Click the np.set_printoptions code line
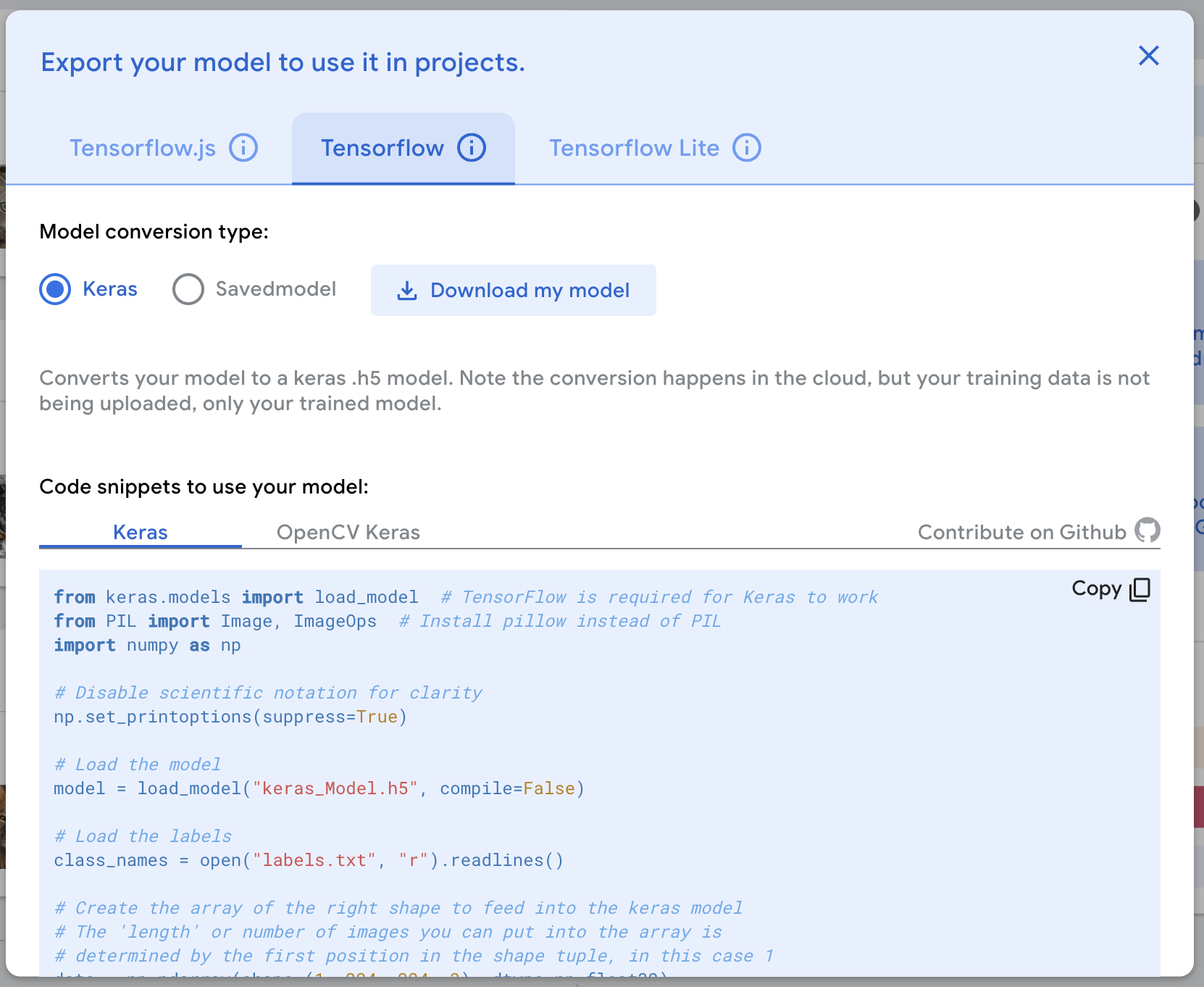Screen dimensions: 1204x987 tap(230, 717)
